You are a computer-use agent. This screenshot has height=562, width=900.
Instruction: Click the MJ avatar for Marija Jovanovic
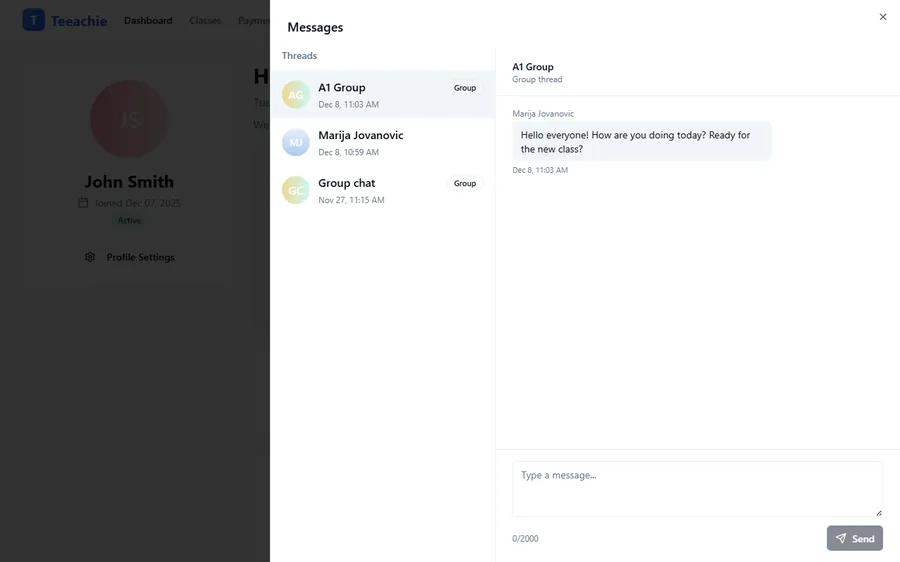pyautogui.click(x=295, y=143)
